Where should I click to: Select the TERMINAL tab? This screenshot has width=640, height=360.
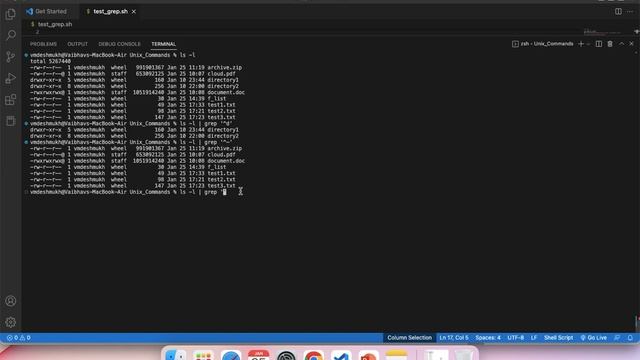click(164, 44)
